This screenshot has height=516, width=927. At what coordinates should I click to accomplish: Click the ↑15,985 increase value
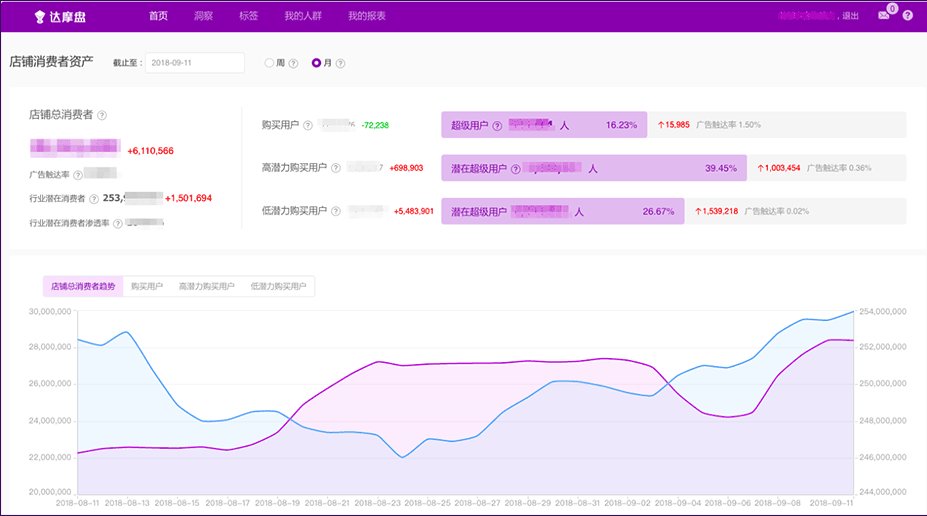coord(673,125)
